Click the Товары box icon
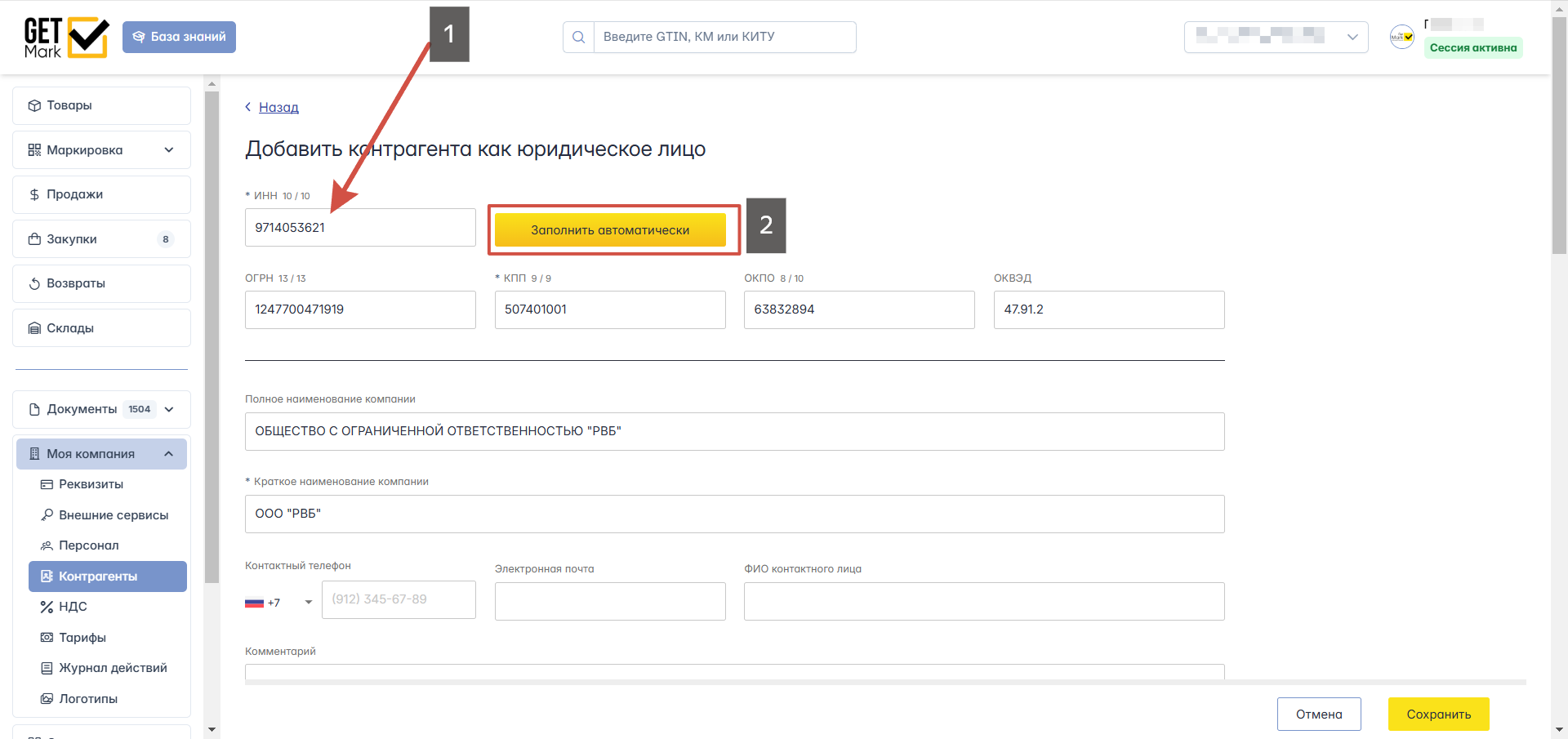Screen dimensions: 1568x739 tap(34, 105)
